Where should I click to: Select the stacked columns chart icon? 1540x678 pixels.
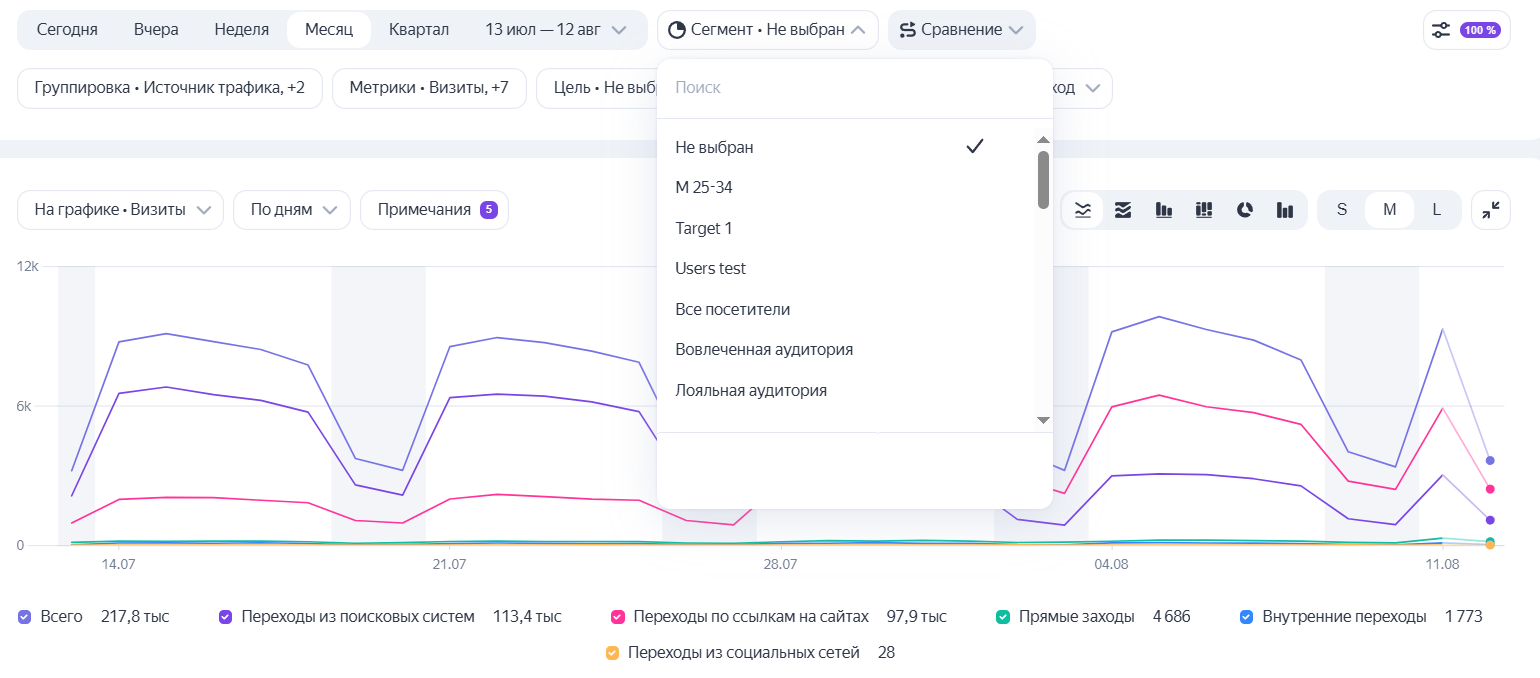[x=1164, y=210]
